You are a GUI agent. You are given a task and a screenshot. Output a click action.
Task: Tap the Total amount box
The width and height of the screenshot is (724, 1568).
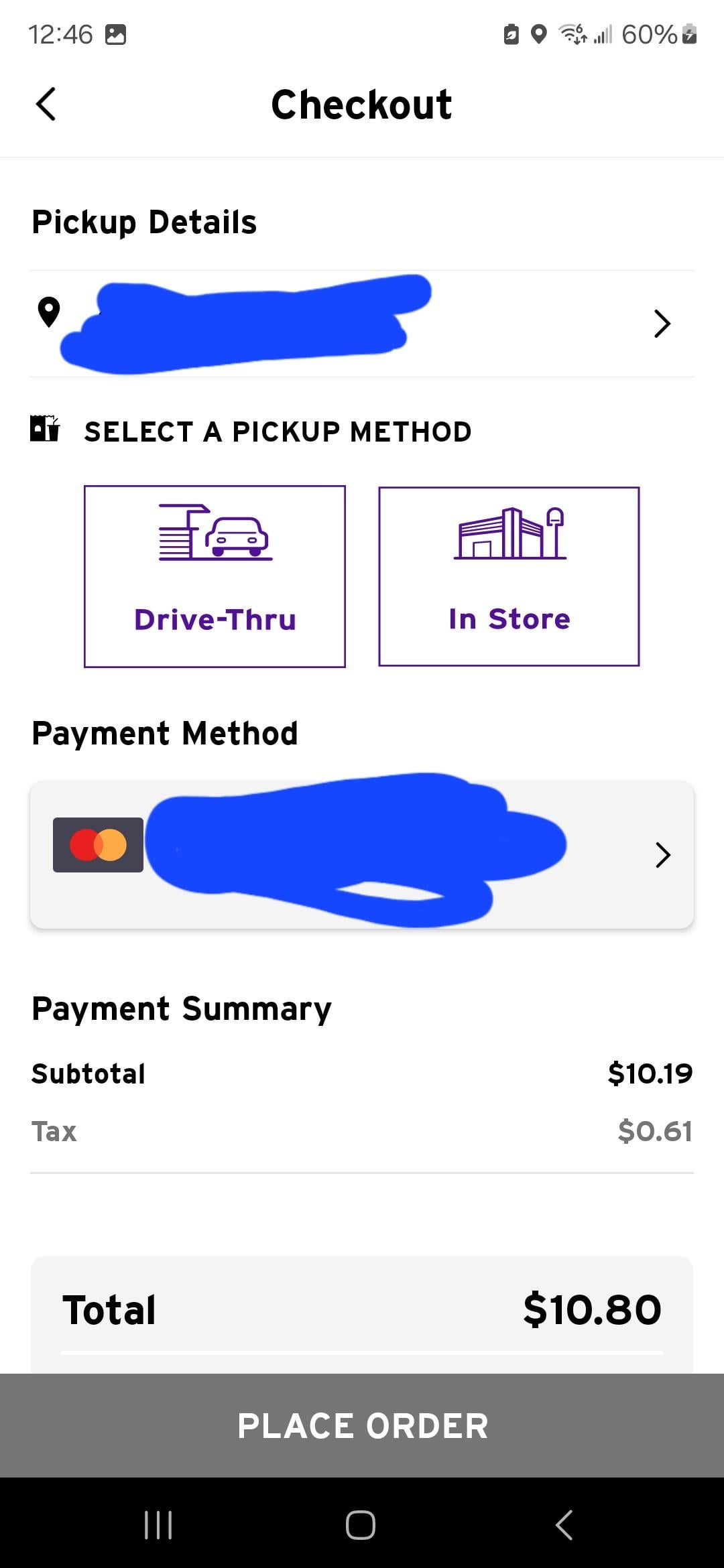click(x=362, y=1310)
